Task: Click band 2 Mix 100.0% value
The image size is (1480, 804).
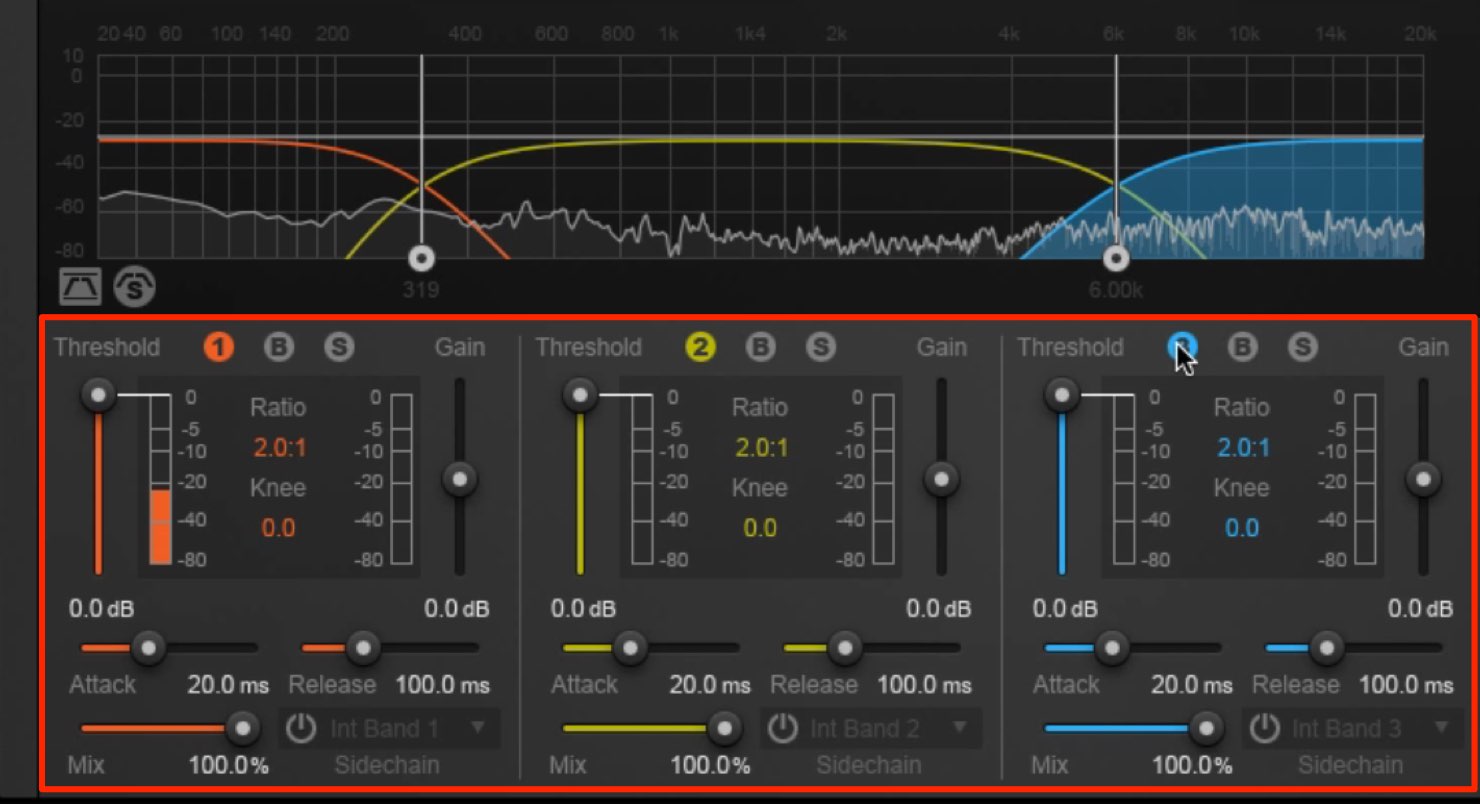Action: coord(710,766)
